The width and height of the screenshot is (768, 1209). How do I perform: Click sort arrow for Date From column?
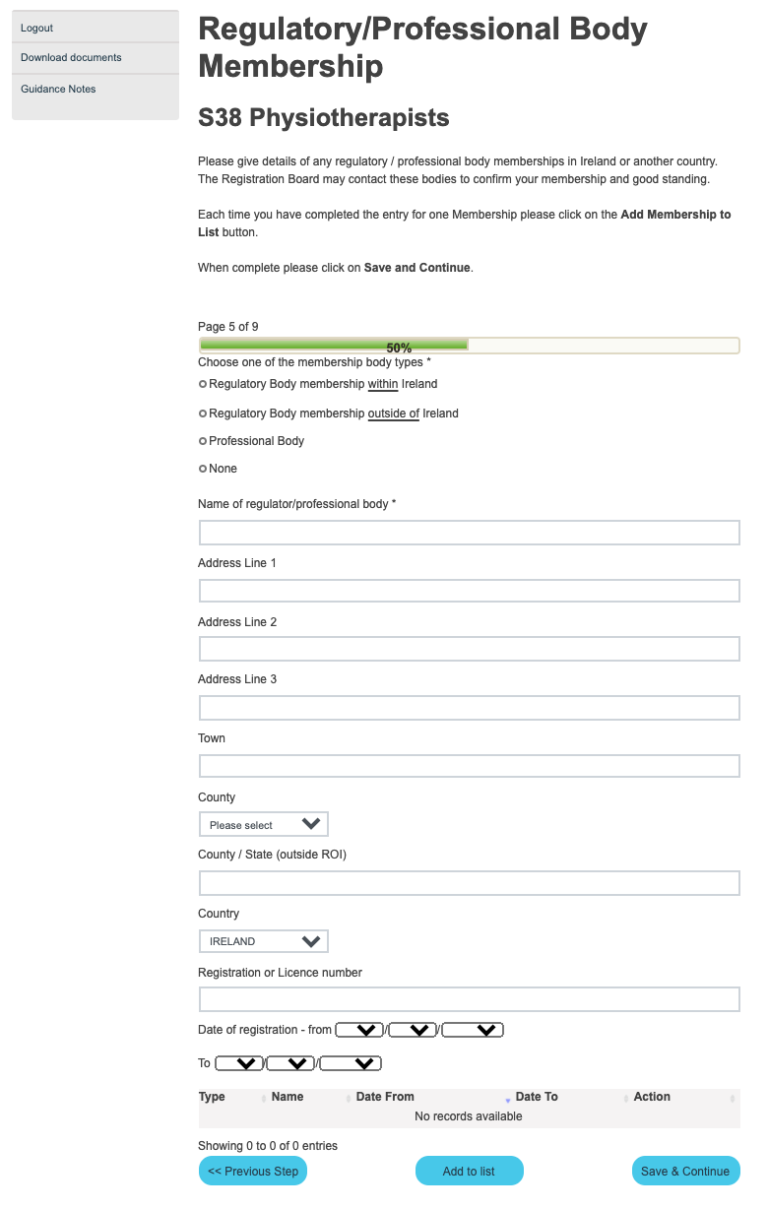[507, 1098]
